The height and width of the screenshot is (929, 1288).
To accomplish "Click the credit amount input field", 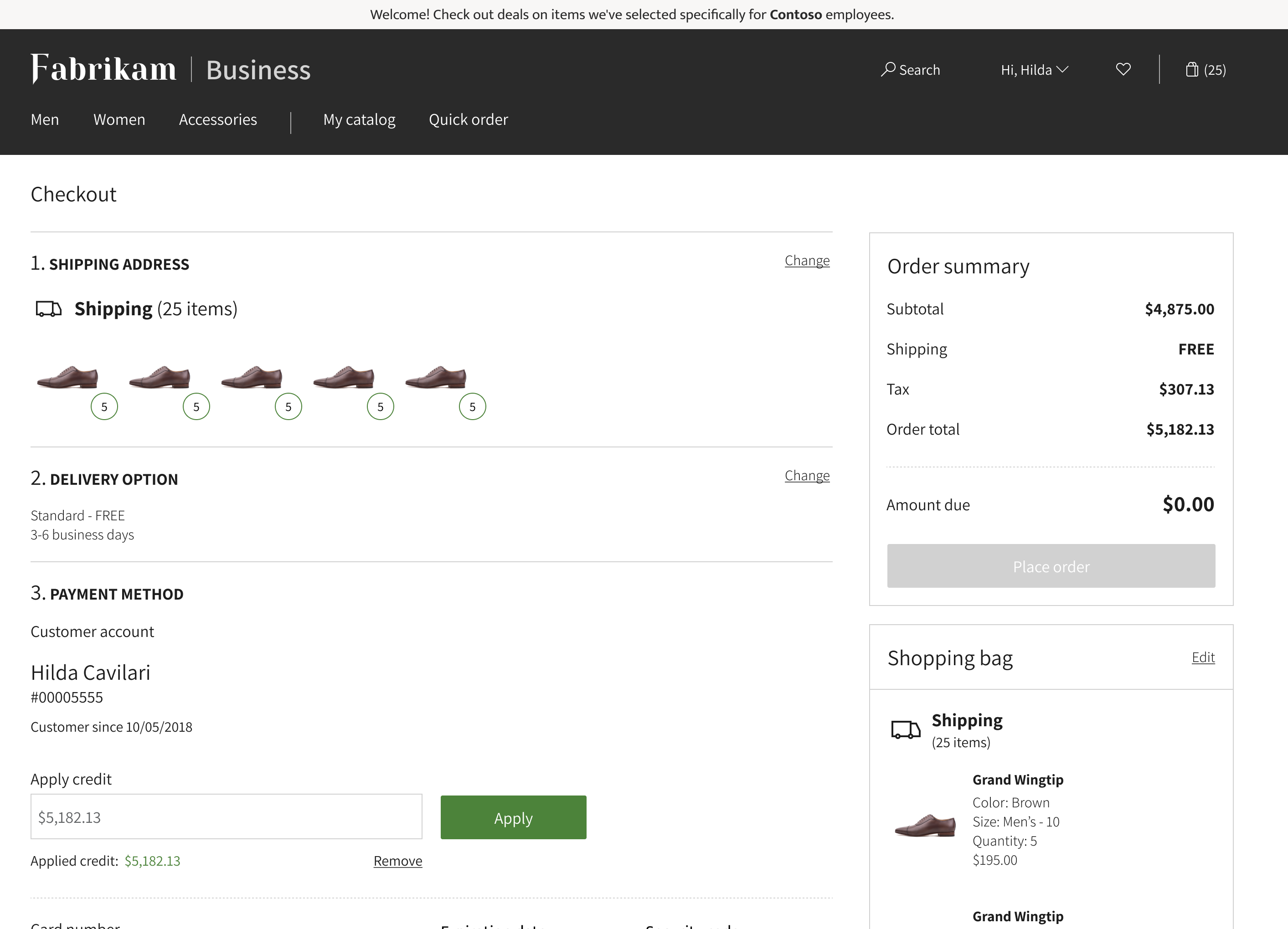I will 227,818.
